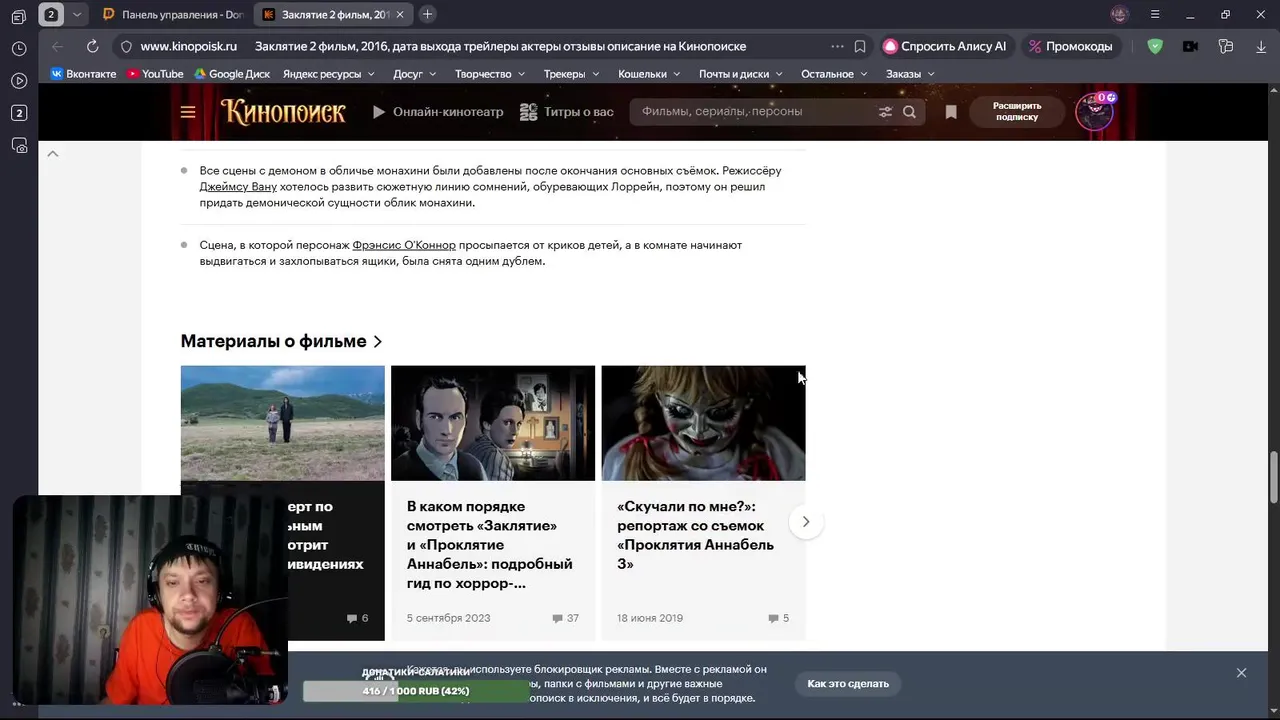Reload the current page
This screenshot has height=720, width=1280.
[92, 46]
